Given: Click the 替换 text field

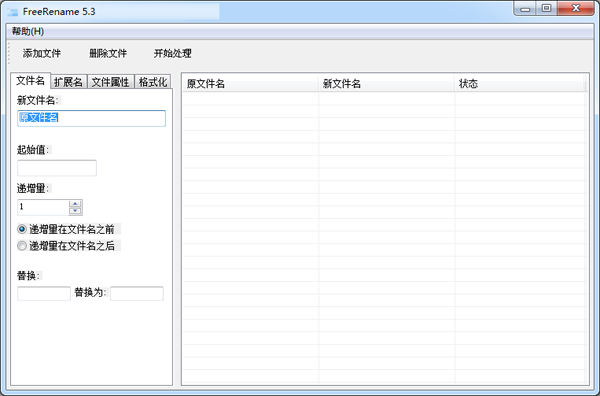Looking at the screenshot, I should point(44,293).
